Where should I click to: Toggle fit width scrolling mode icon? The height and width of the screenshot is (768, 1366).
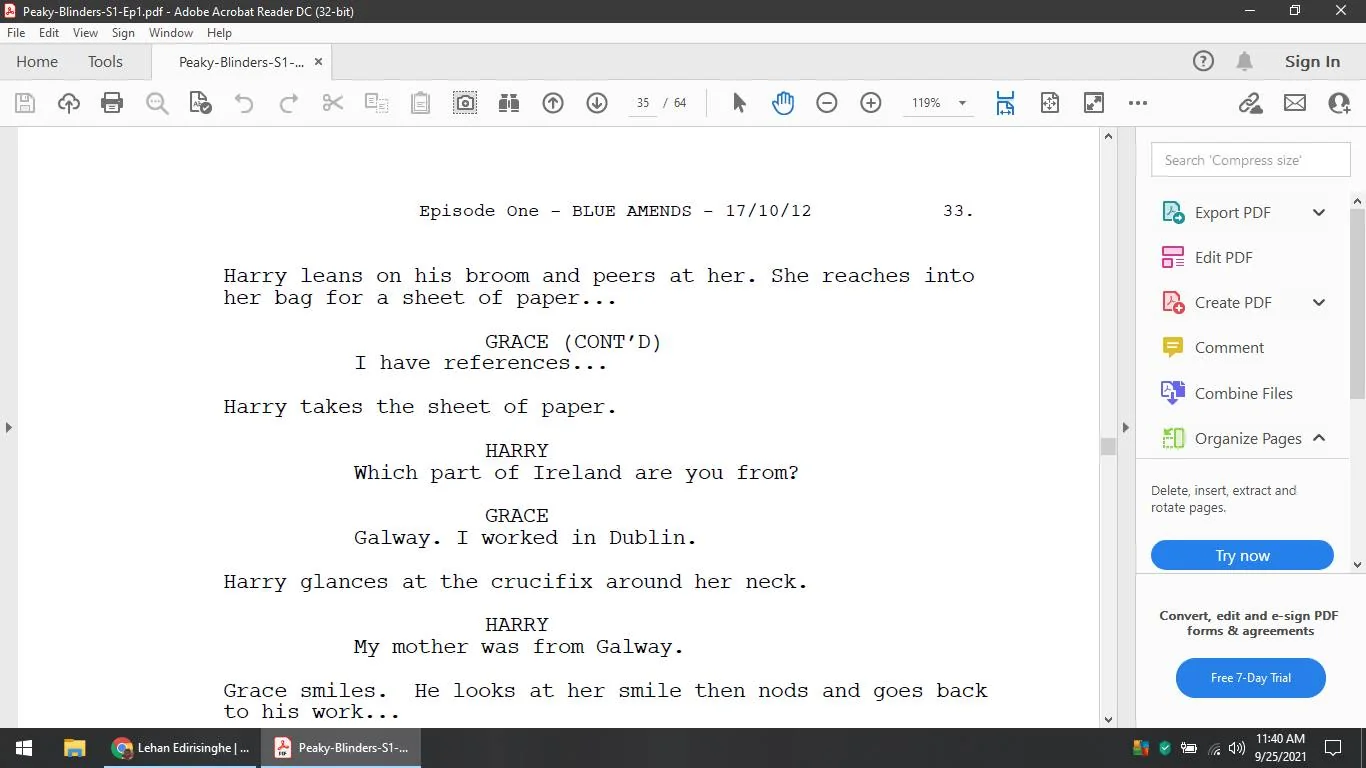pyautogui.click(x=1005, y=103)
